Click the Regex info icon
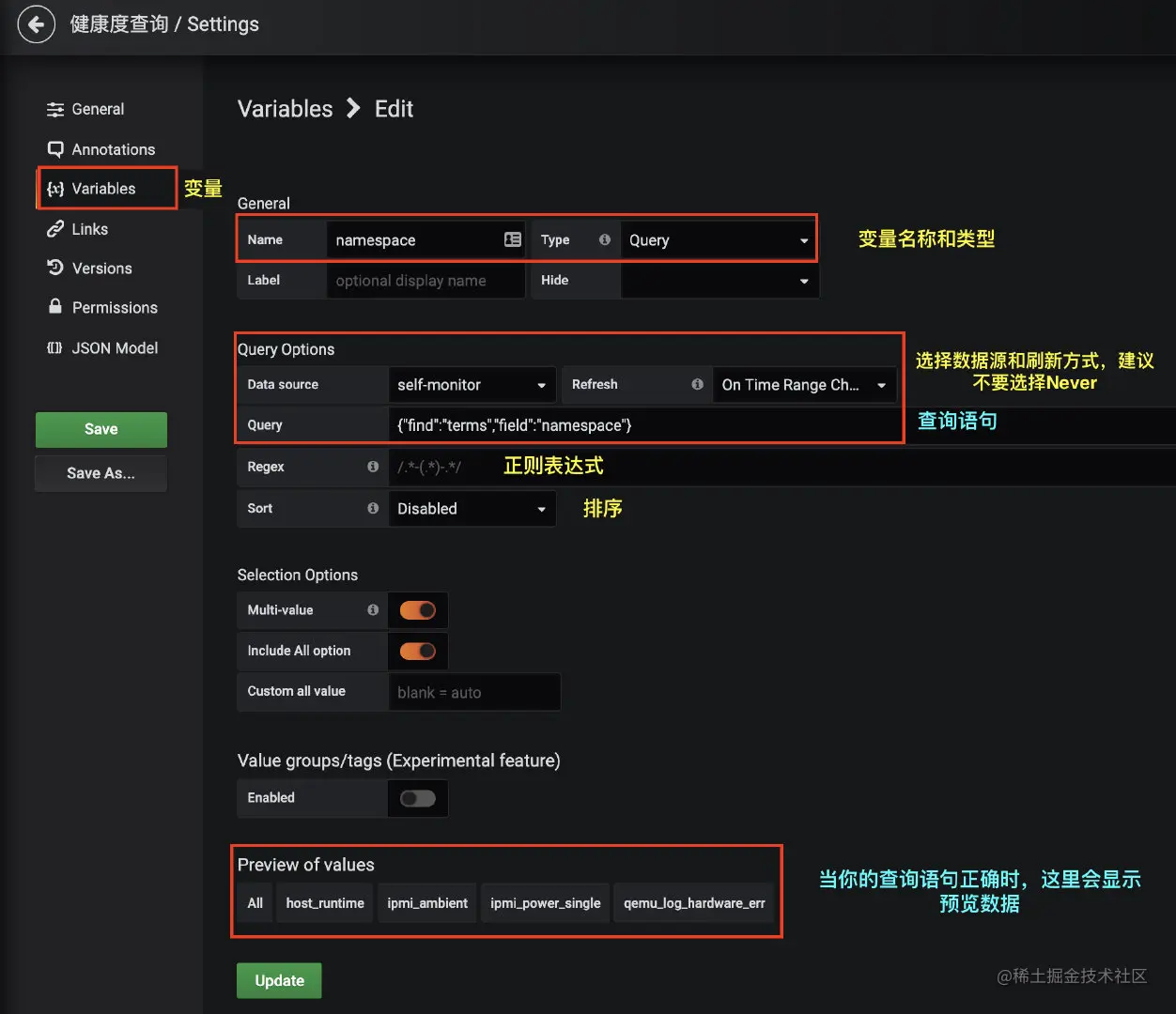1176x1014 pixels. pos(373,467)
